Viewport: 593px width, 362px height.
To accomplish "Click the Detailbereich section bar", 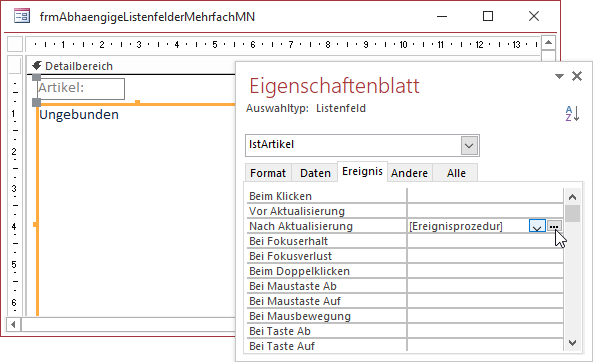I will click(131, 66).
